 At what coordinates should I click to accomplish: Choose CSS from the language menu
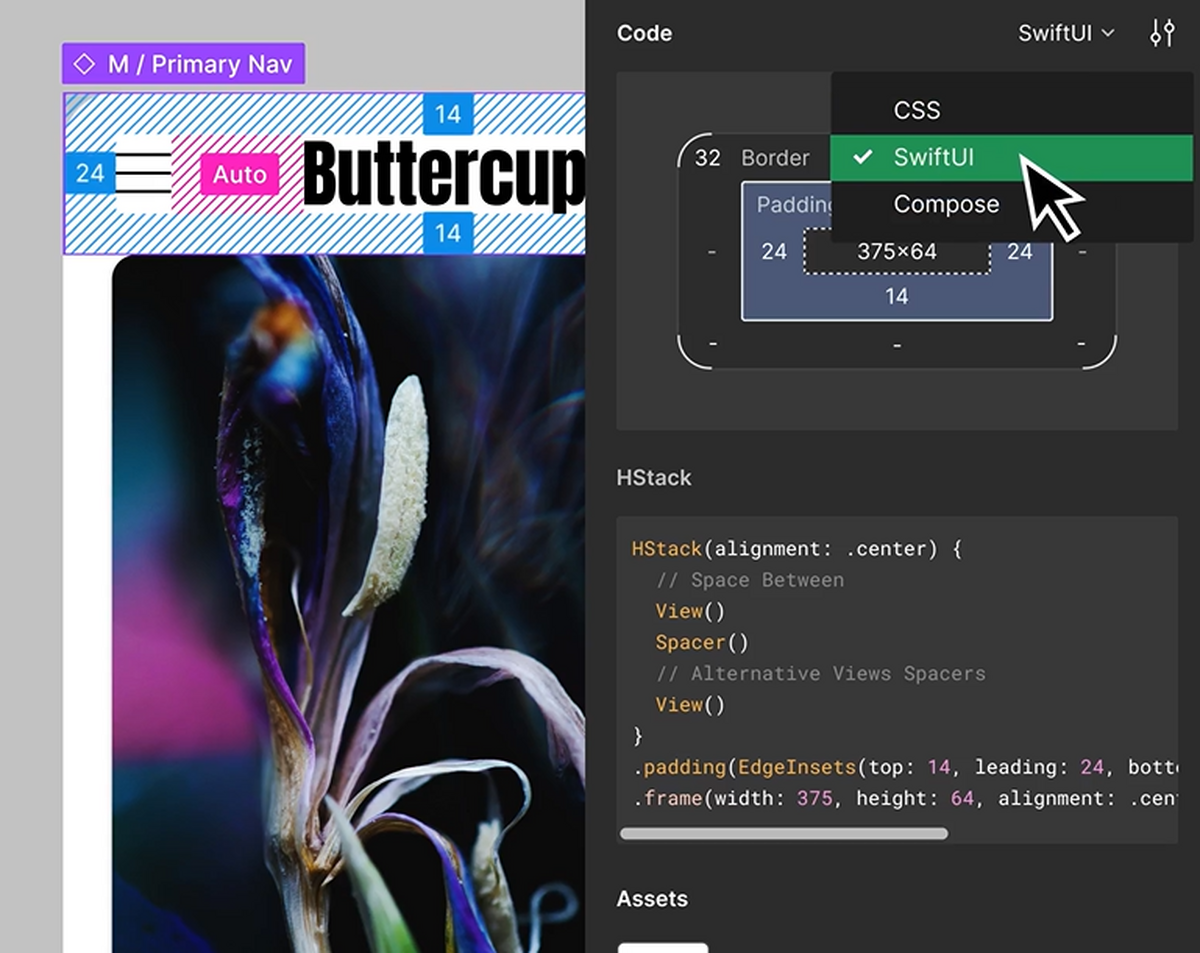917,110
